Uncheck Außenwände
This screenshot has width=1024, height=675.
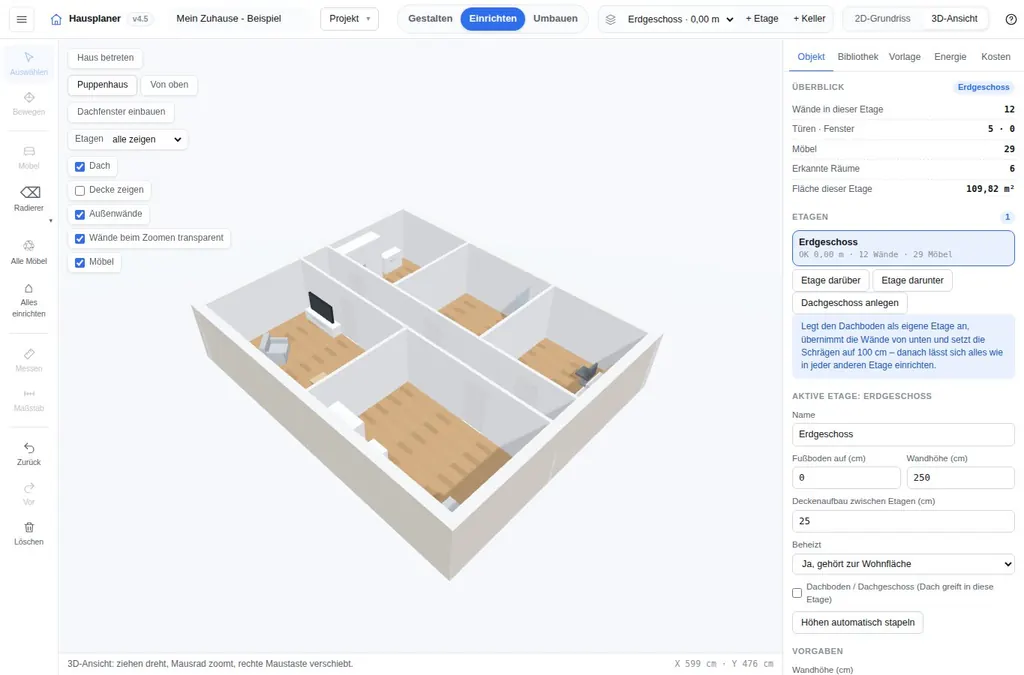(x=80, y=215)
